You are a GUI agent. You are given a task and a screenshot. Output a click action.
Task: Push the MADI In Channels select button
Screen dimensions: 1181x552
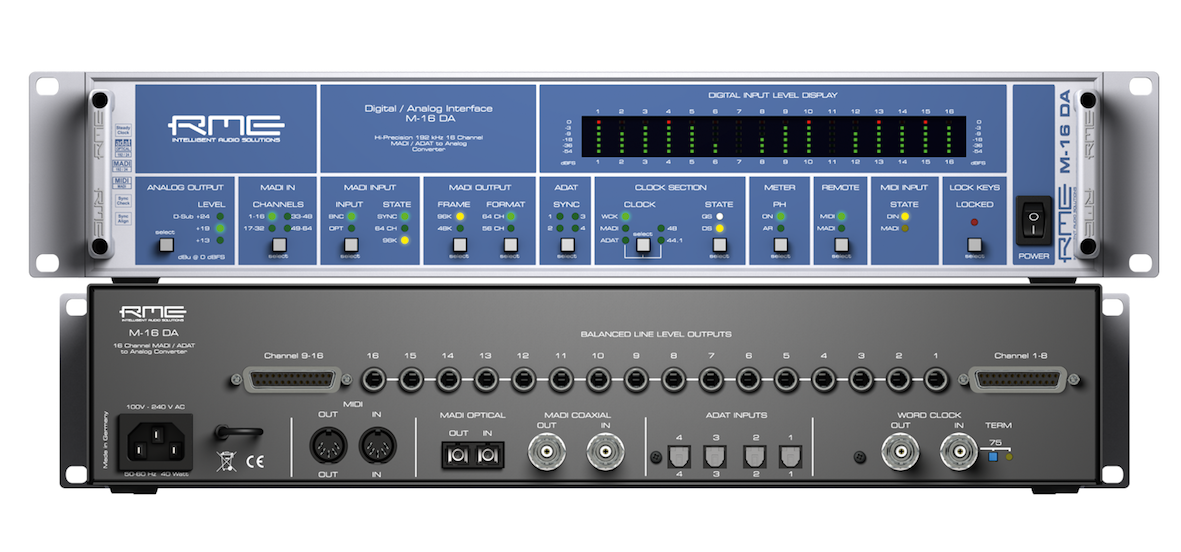pyautogui.click(x=280, y=245)
